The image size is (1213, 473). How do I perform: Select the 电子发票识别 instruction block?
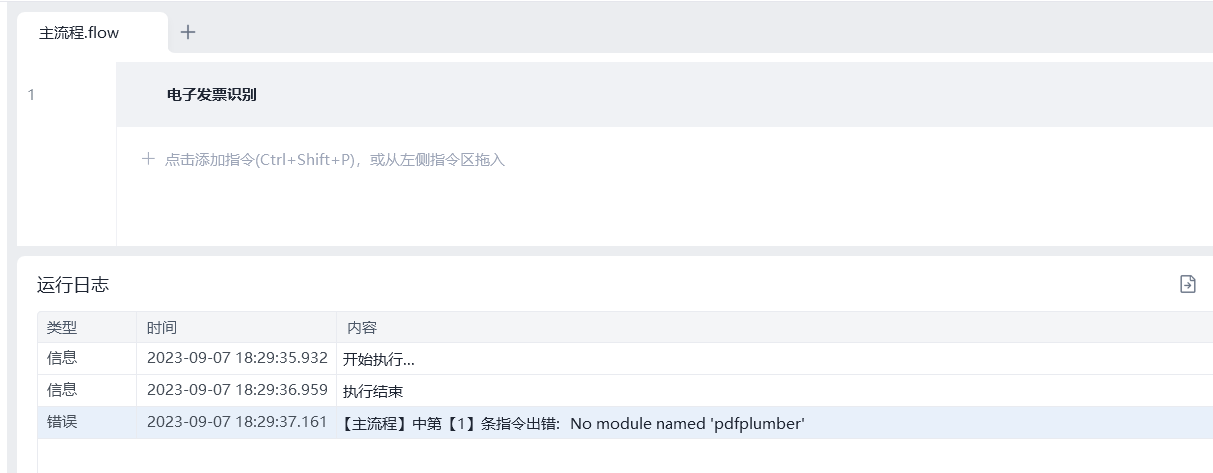[x=664, y=95]
